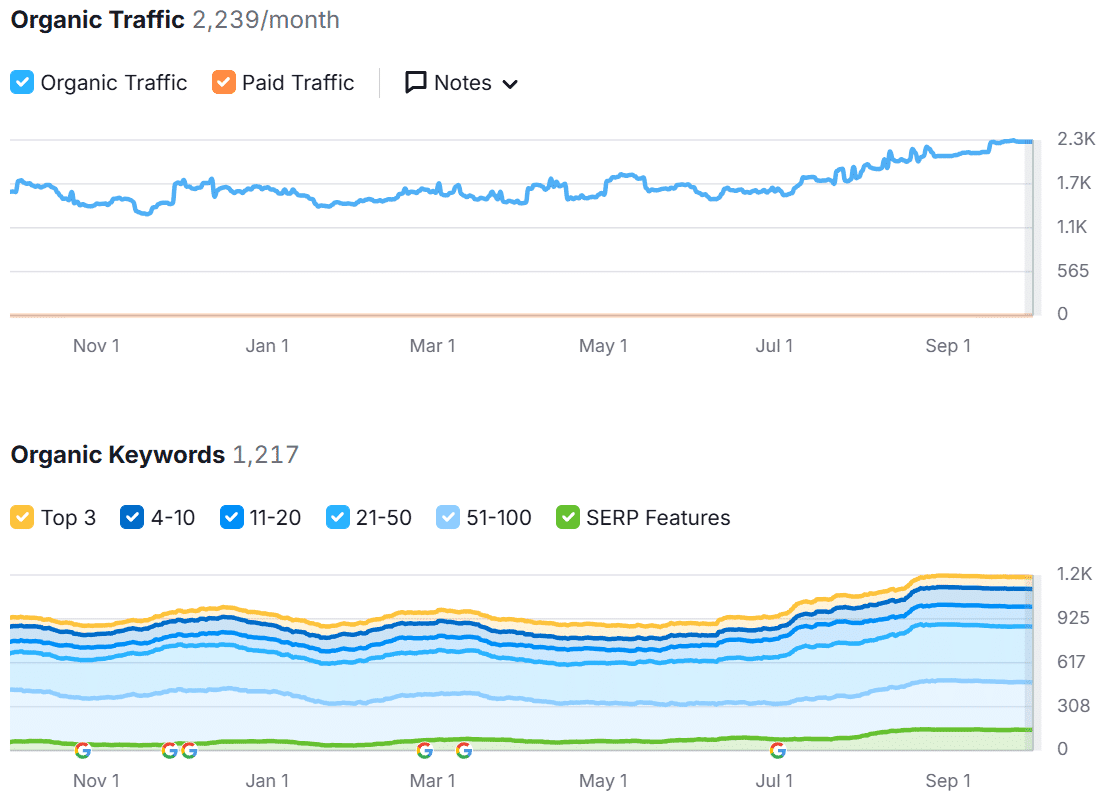Toggle the Paid Traffic checkbox

224,83
